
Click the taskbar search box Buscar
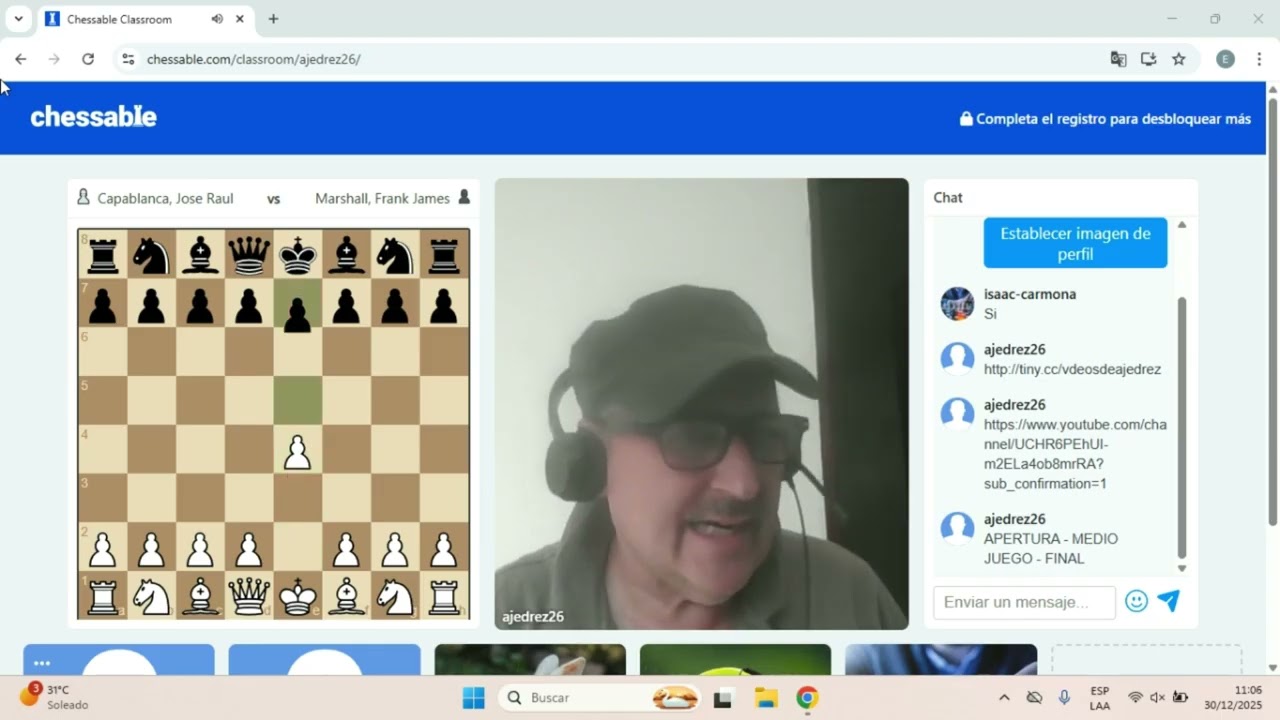601,697
